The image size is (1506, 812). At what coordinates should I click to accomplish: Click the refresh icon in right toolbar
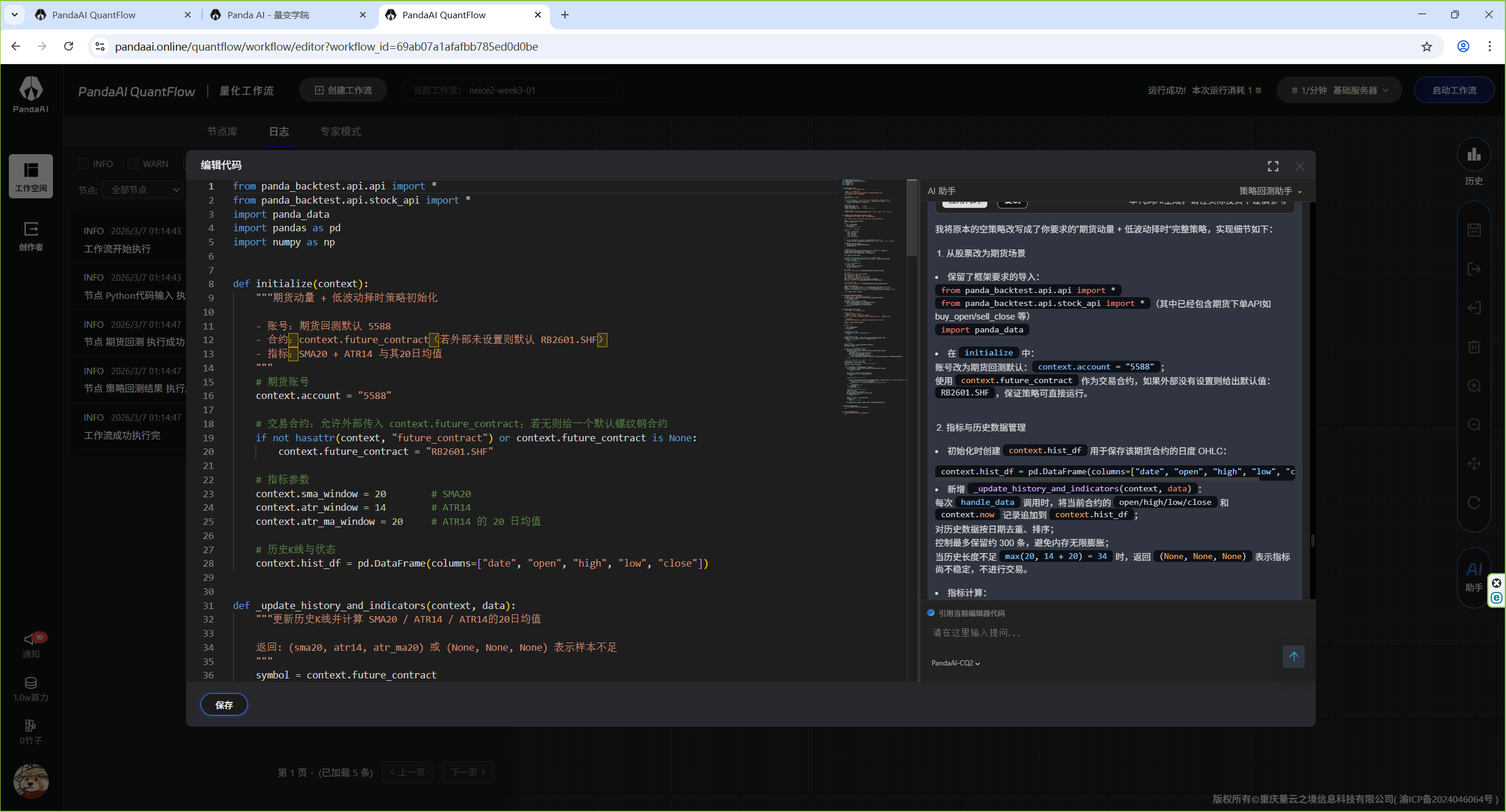tap(1474, 502)
